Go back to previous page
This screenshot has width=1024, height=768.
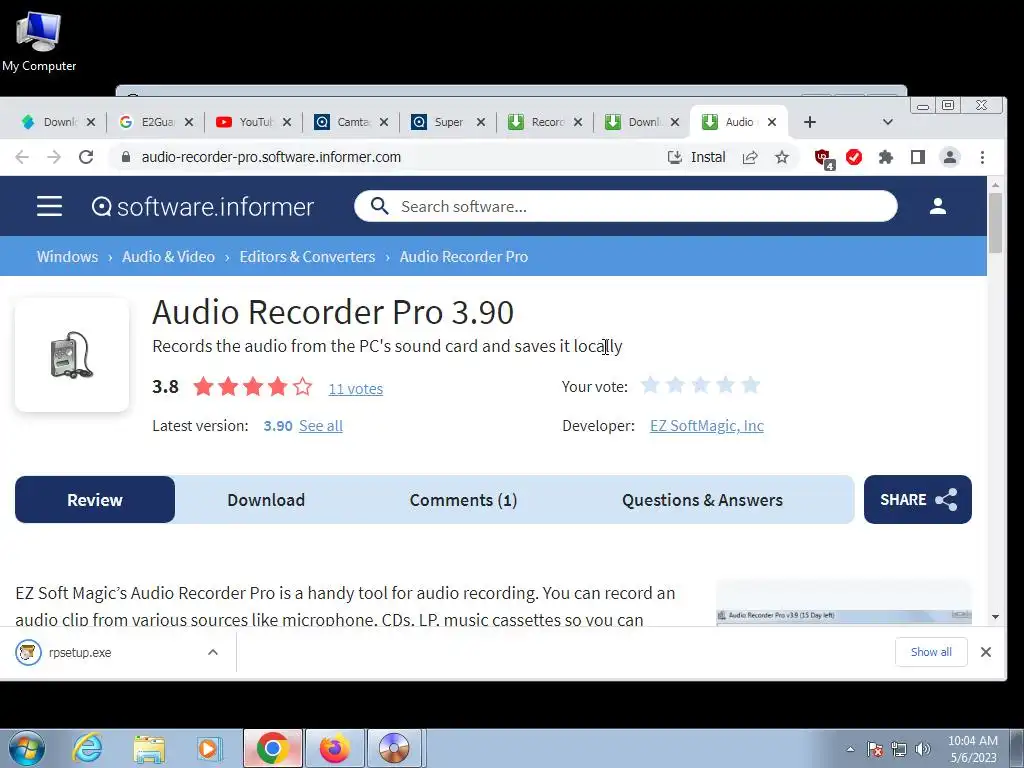(x=22, y=157)
